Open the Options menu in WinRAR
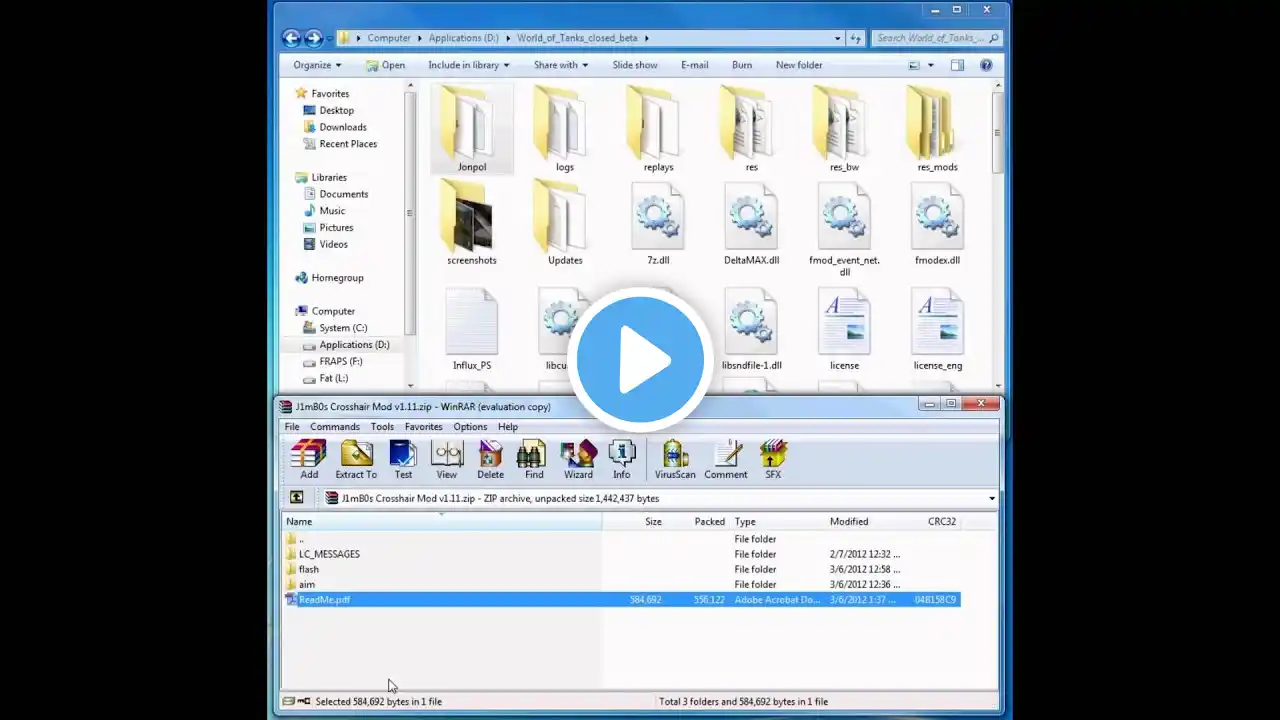Image resolution: width=1280 pixels, height=720 pixels. pos(470,427)
